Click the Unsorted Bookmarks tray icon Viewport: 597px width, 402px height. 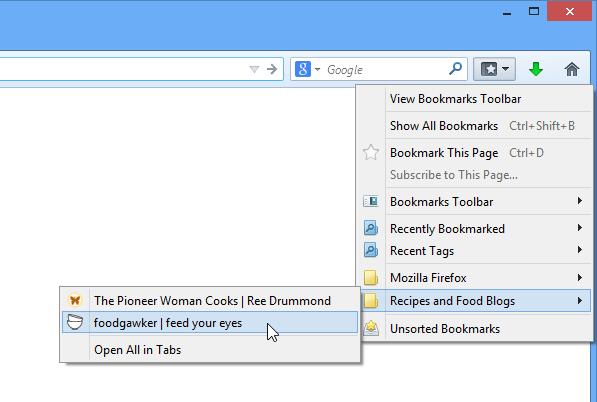point(371,328)
